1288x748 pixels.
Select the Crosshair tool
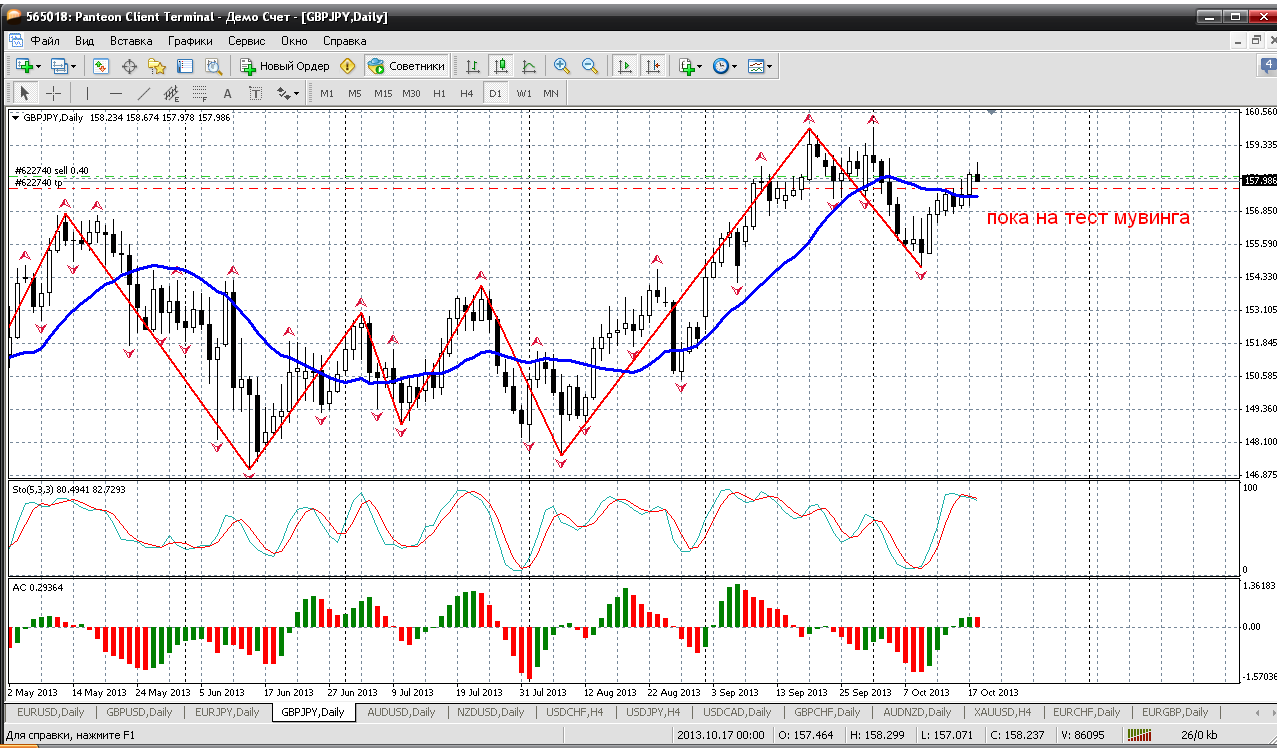54,93
